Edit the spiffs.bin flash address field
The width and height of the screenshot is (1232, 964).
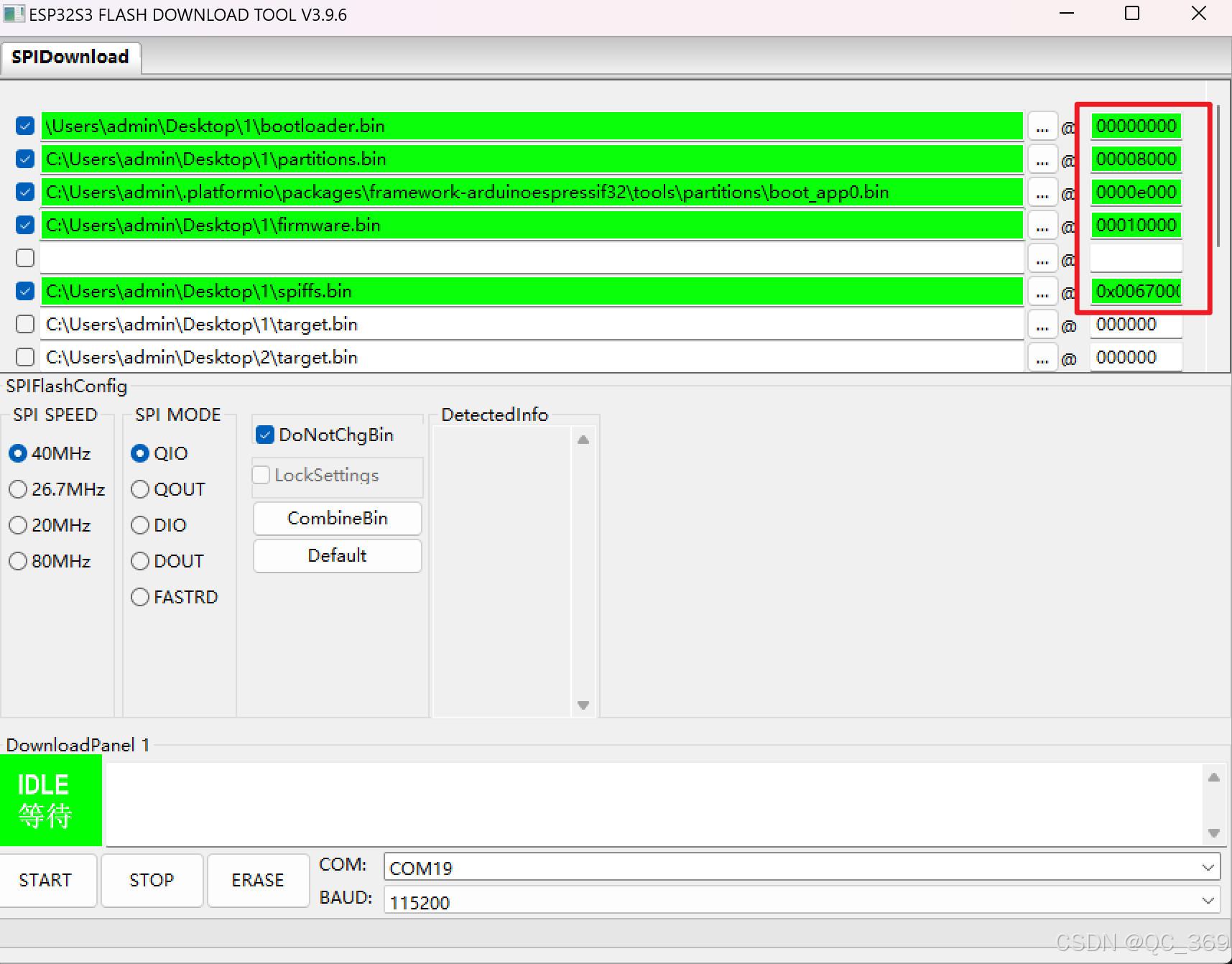coord(1134,291)
